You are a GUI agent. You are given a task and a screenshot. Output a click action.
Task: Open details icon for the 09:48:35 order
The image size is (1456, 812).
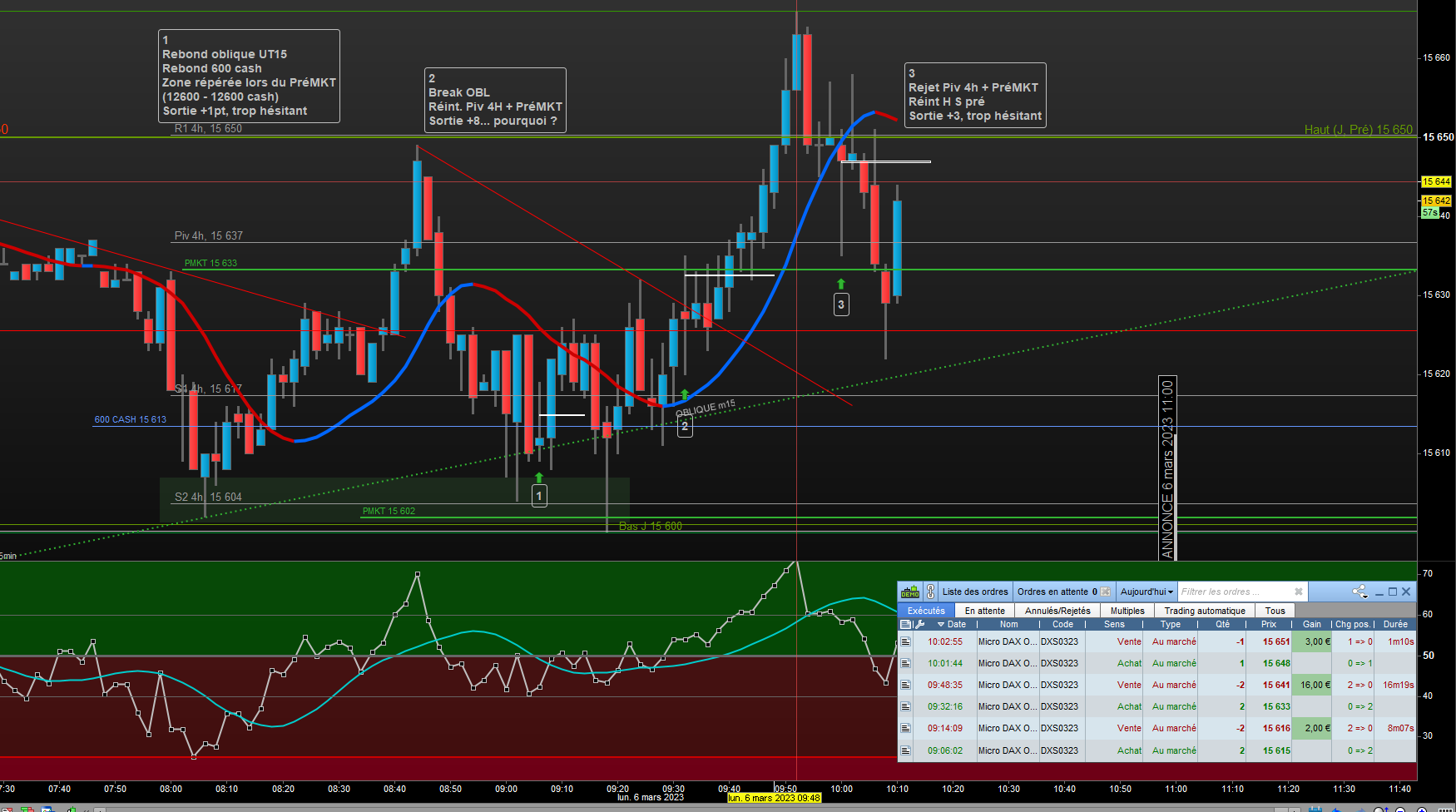906,685
